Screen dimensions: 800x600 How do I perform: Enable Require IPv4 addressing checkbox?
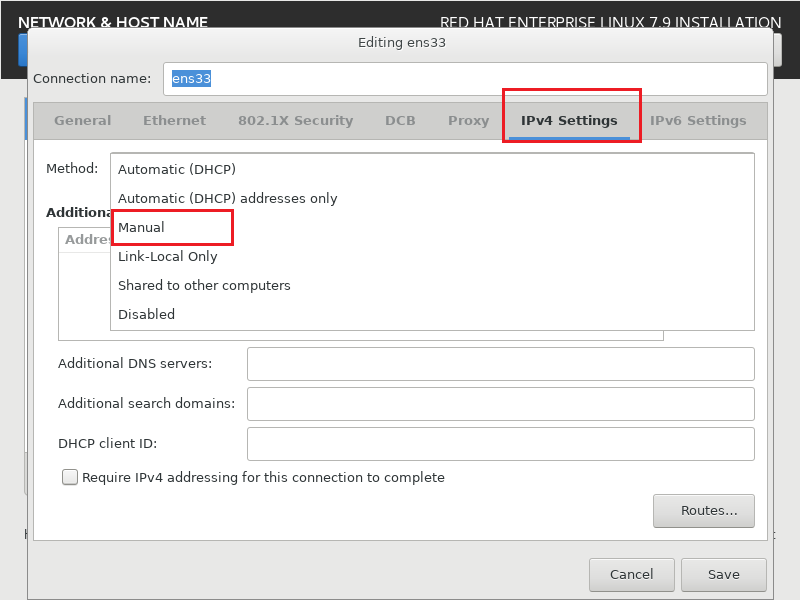(x=70, y=477)
